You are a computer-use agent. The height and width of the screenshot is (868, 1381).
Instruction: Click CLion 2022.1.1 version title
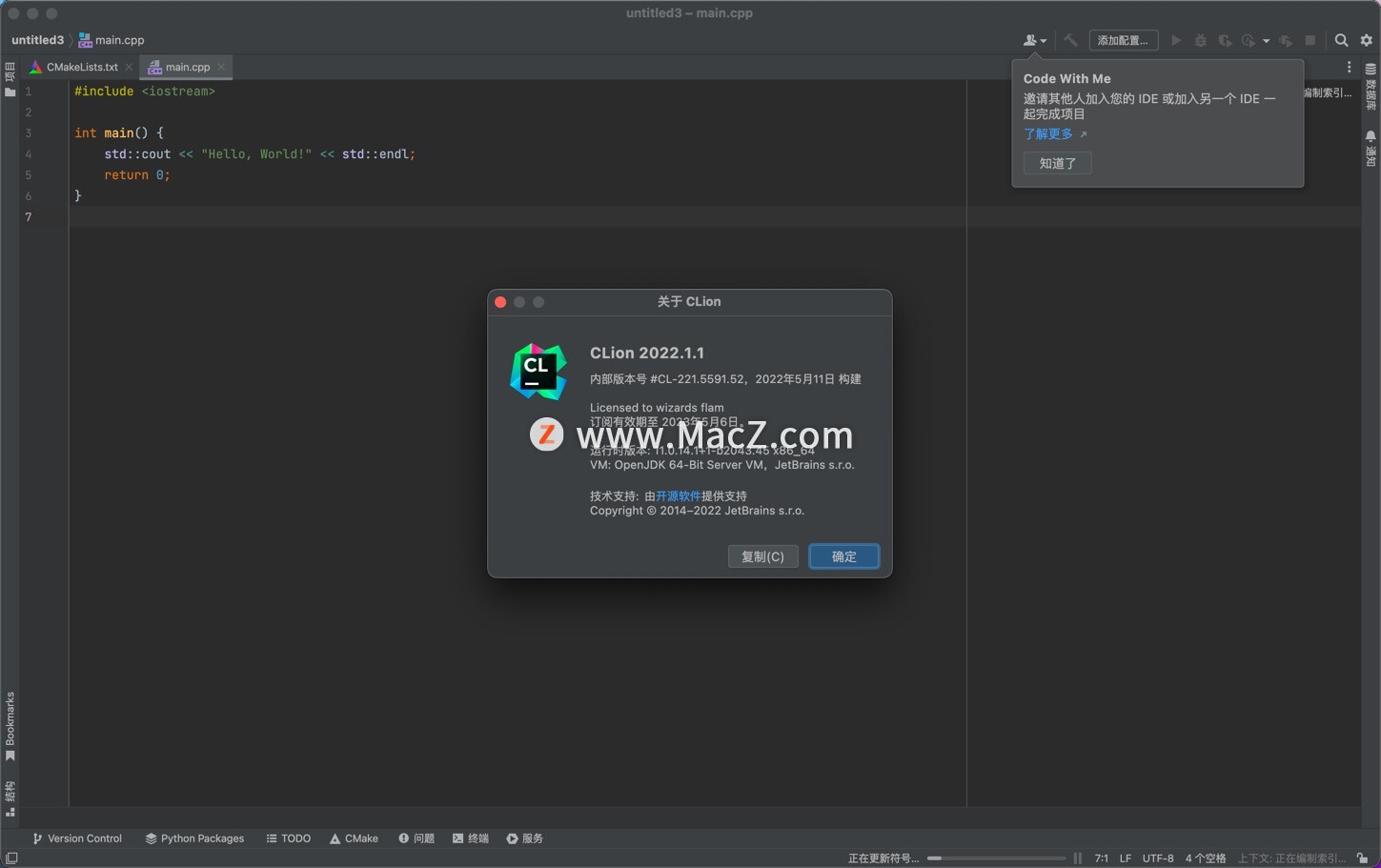[x=647, y=353]
